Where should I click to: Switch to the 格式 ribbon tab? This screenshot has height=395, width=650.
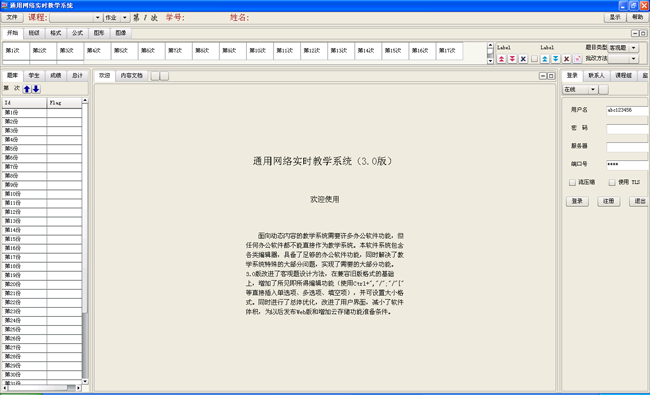tap(56, 33)
